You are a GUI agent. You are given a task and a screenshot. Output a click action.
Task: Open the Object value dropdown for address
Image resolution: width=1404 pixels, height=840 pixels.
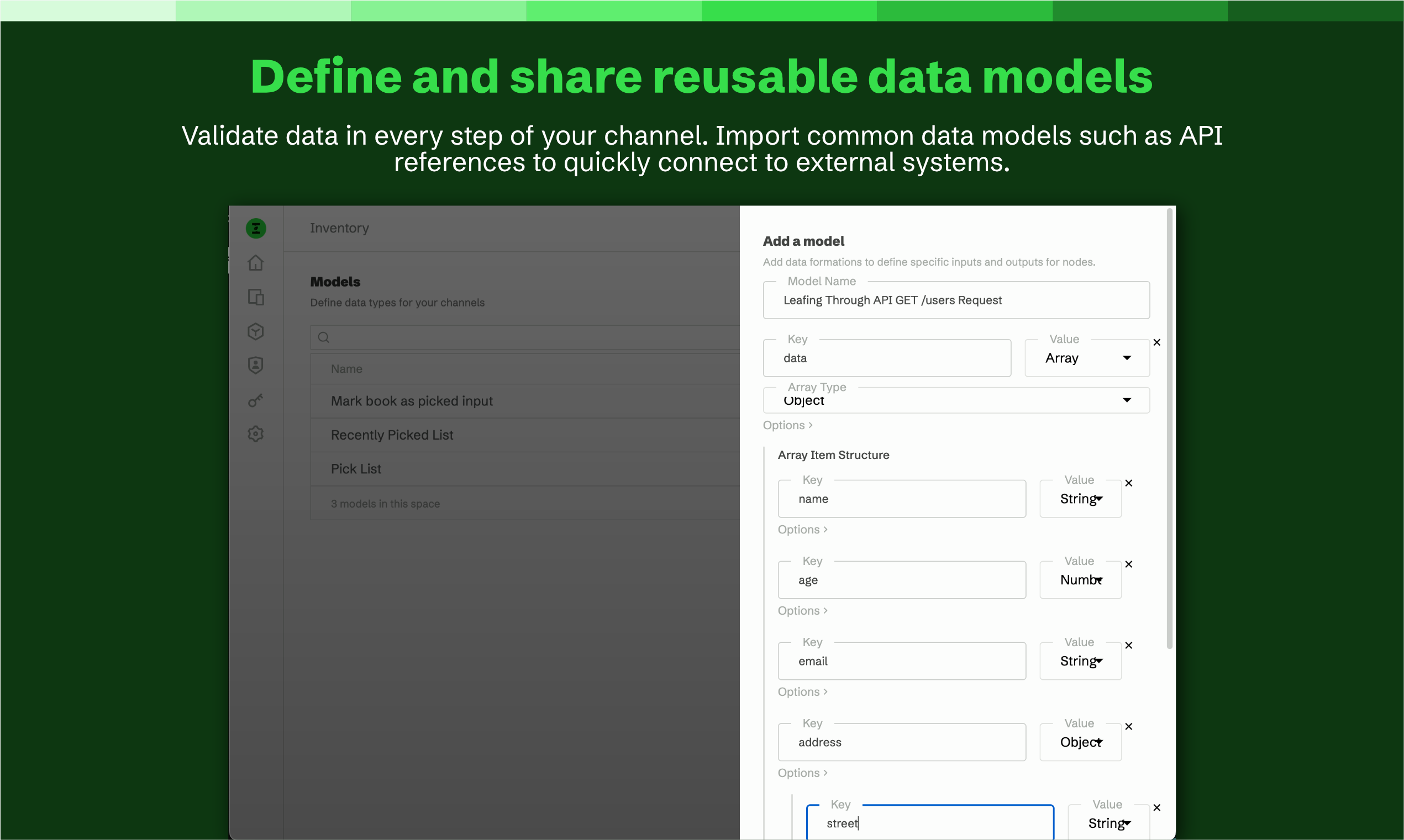coord(1080,742)
